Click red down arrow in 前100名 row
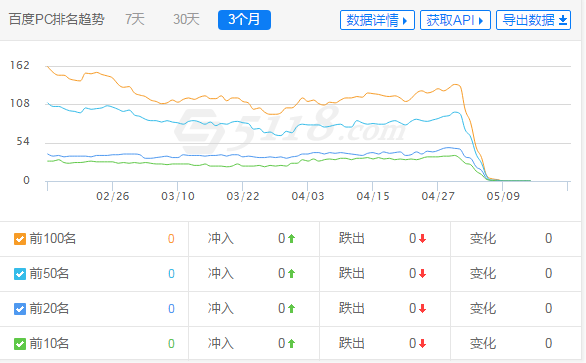 pyautogui.click(x=422, y=239)
